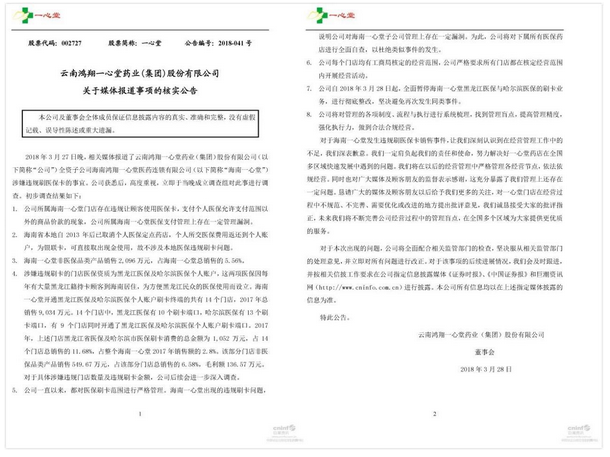
Task: Click the 董事会 signature line
Action: pos(484,352)
